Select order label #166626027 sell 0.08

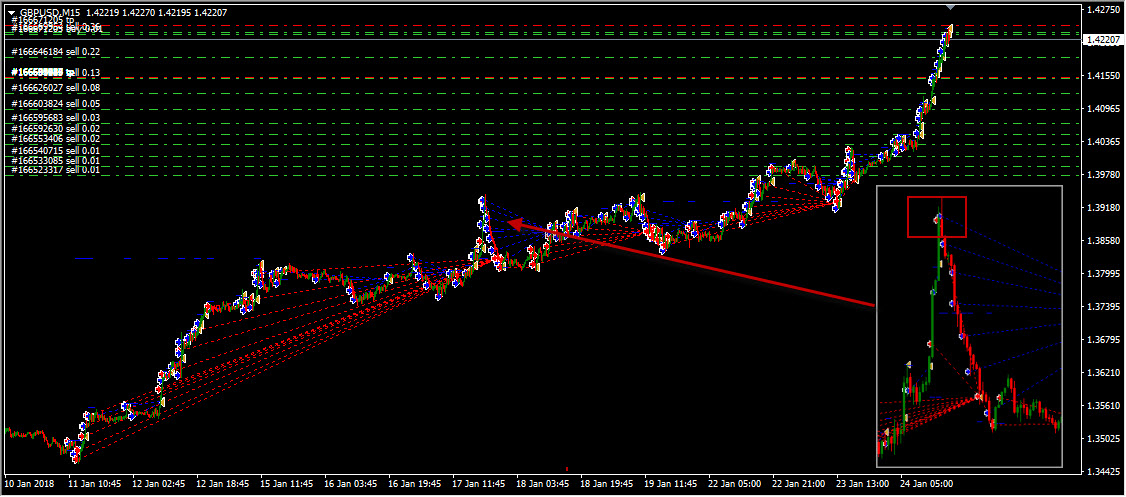click(x=56, y=88)
